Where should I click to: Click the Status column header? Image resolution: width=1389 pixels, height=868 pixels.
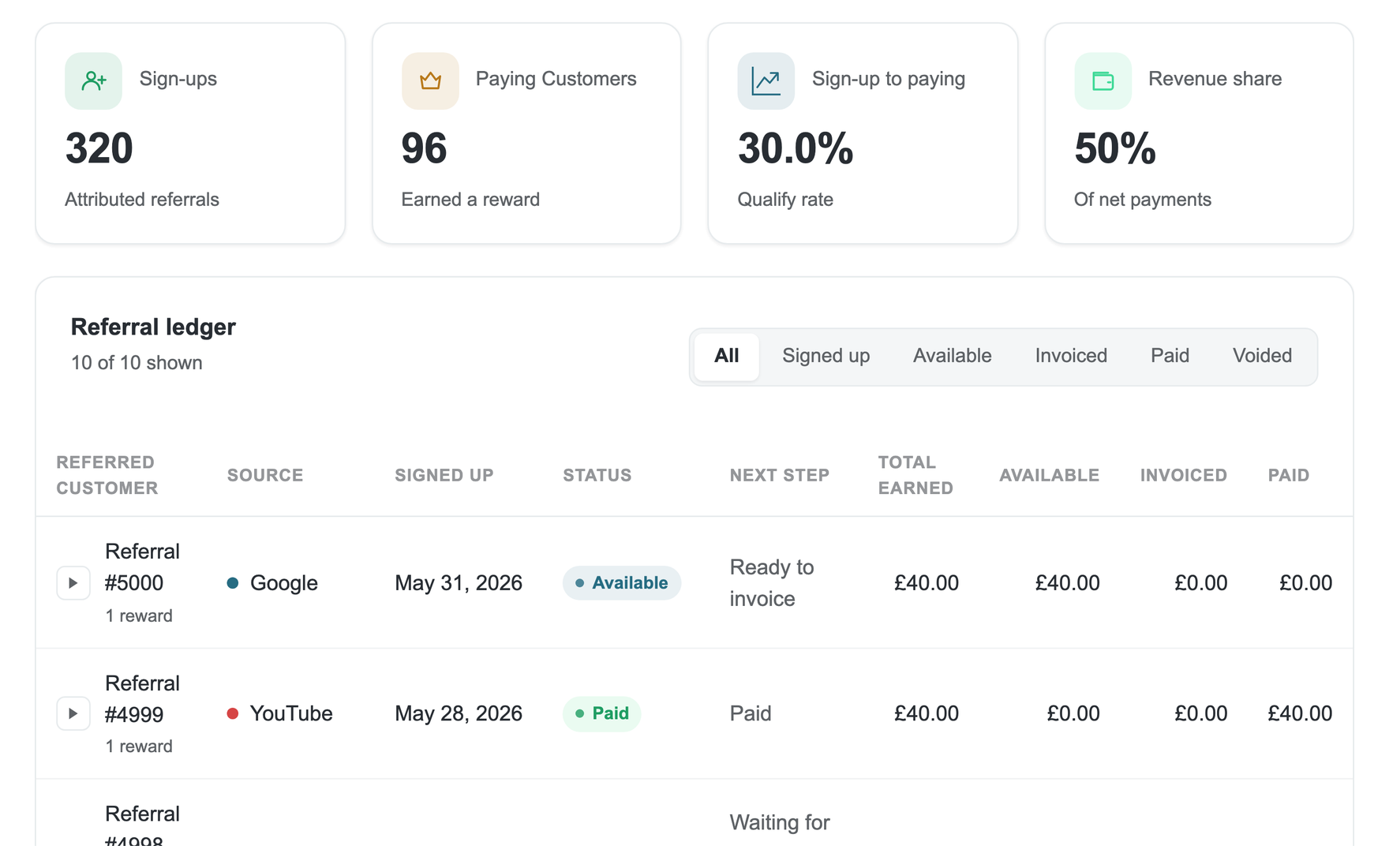click(597, 475)
